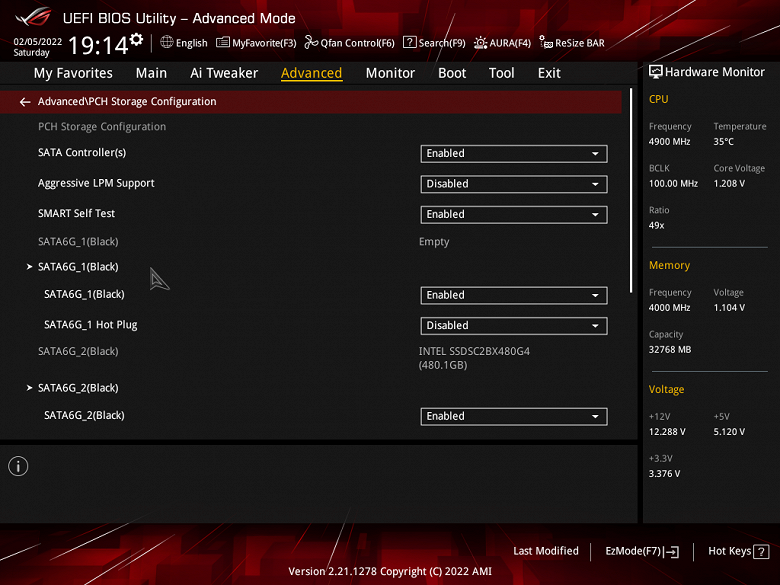Open Hot Keys help
The height and width of the screenshot is (585, 780).
(738, 551)
